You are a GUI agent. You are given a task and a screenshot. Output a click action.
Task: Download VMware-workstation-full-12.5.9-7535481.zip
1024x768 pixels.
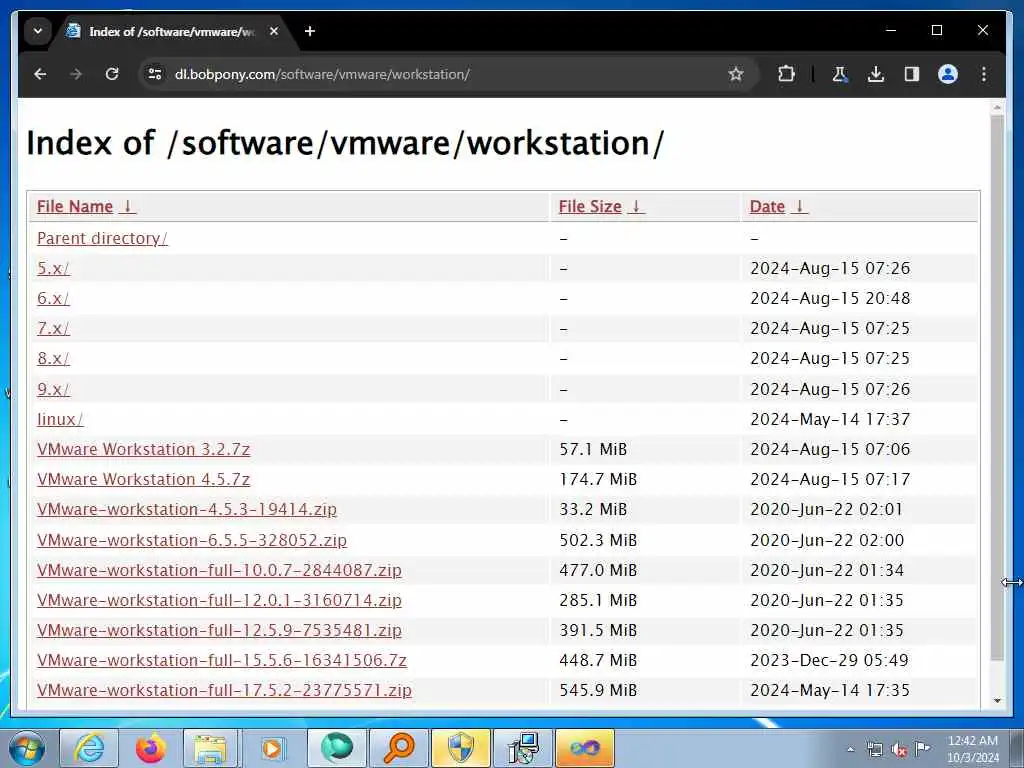coord(219,631)
